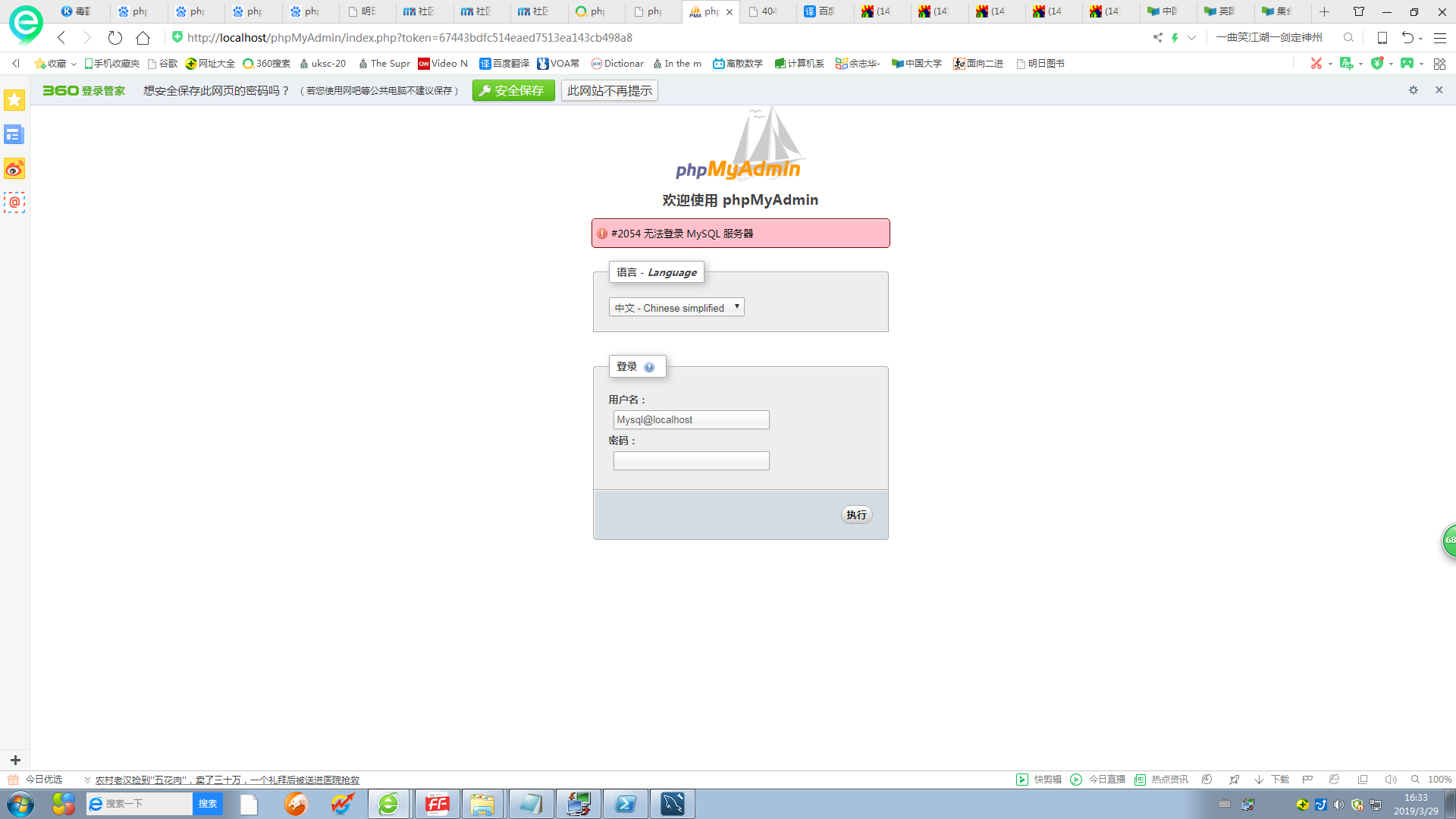Click the search magnifier icon in the toolbar
1456x819 pixels.
click(1348, 37)
